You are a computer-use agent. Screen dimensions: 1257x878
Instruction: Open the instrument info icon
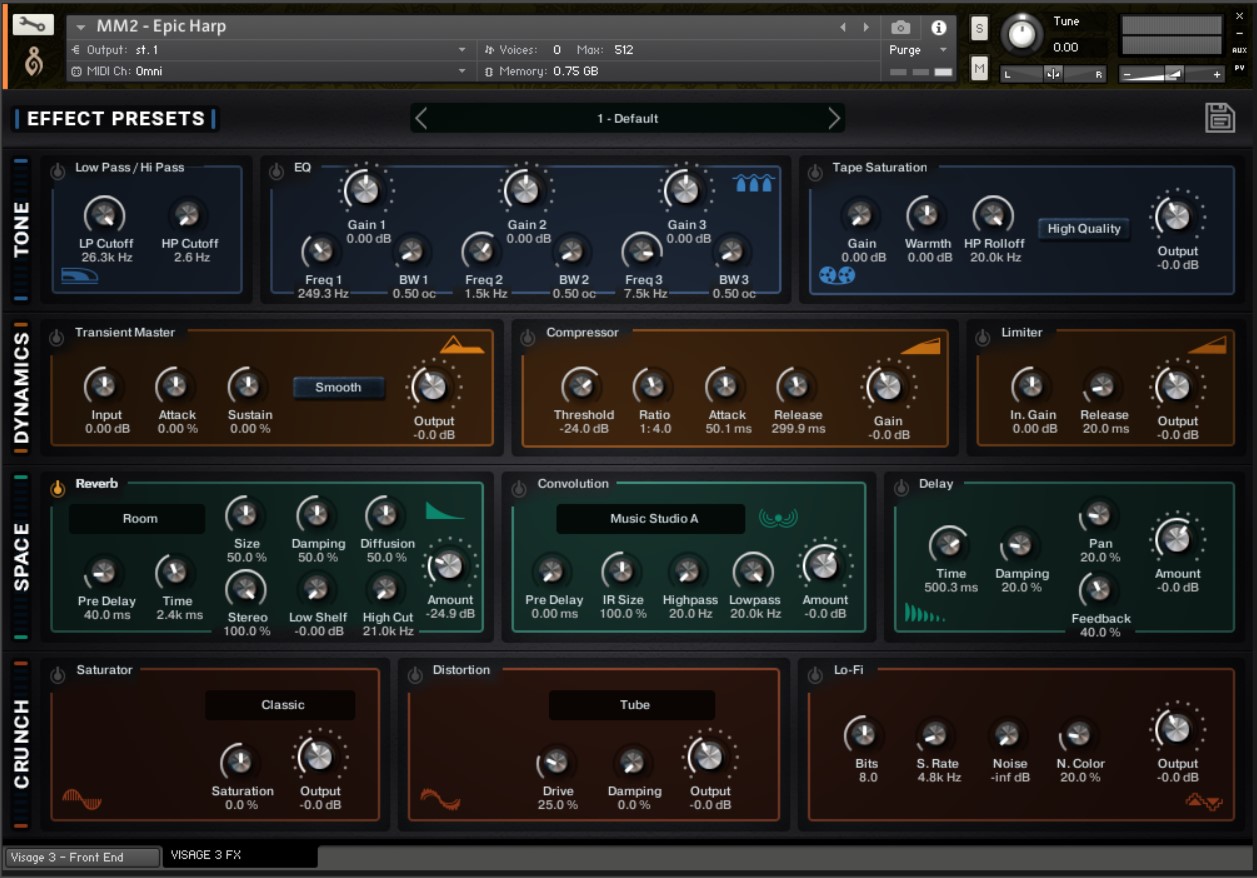pos(938,27)
